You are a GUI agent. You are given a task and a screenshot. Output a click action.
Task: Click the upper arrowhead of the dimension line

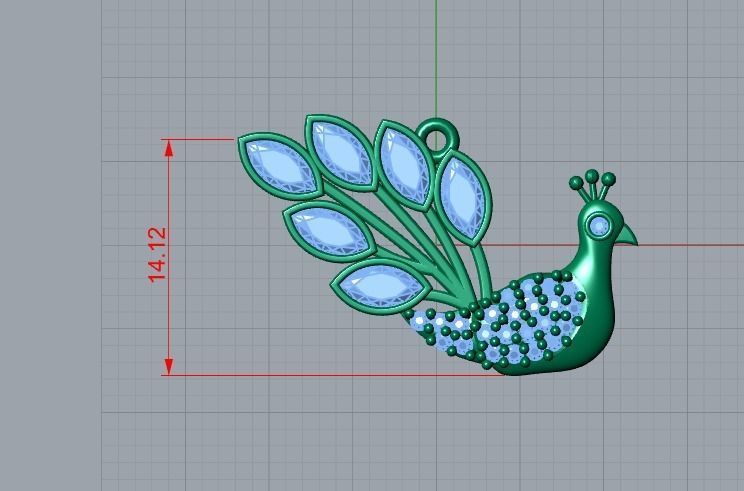pyautogui.click(x=168, y=148)
